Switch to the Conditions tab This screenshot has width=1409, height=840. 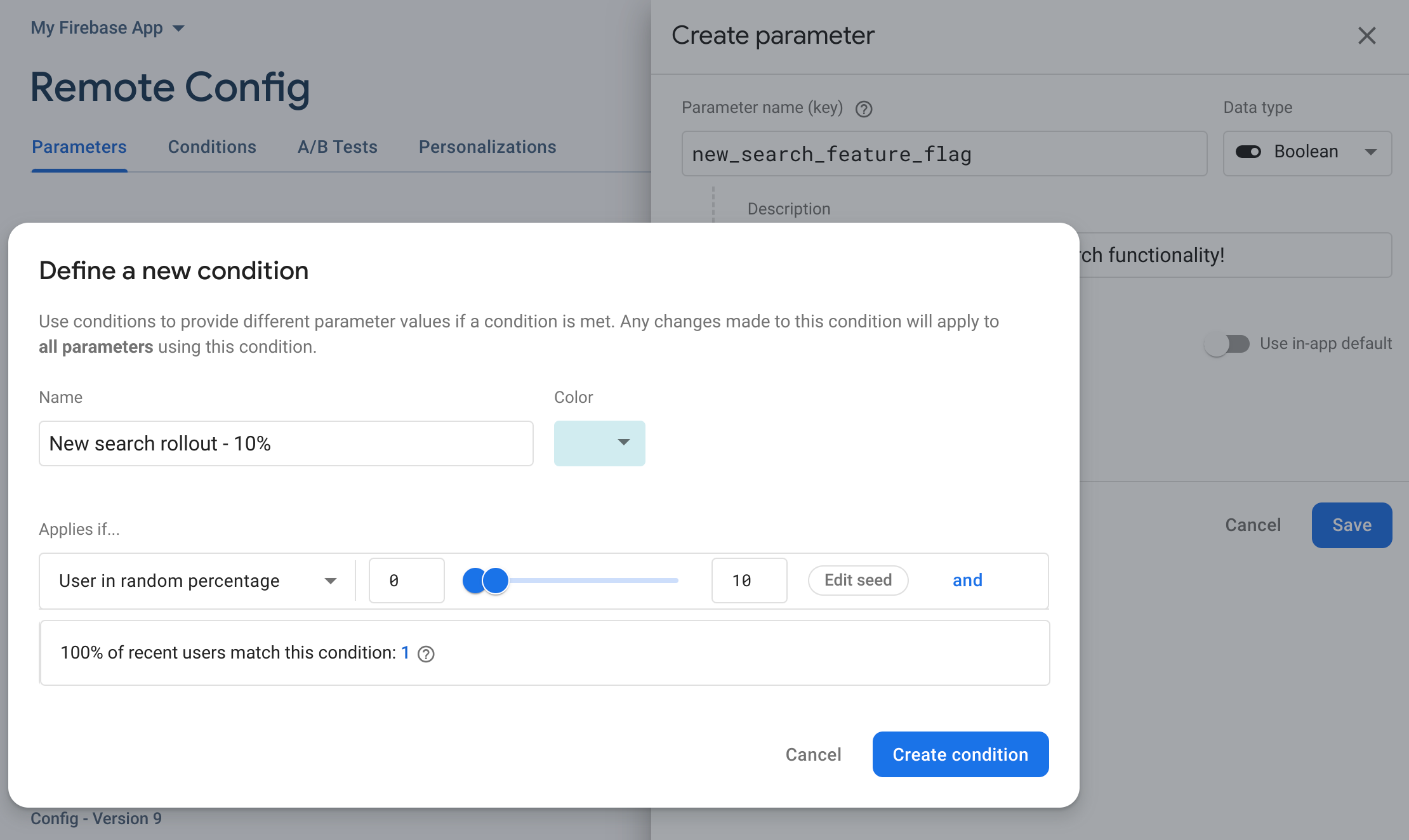point(212,147)
